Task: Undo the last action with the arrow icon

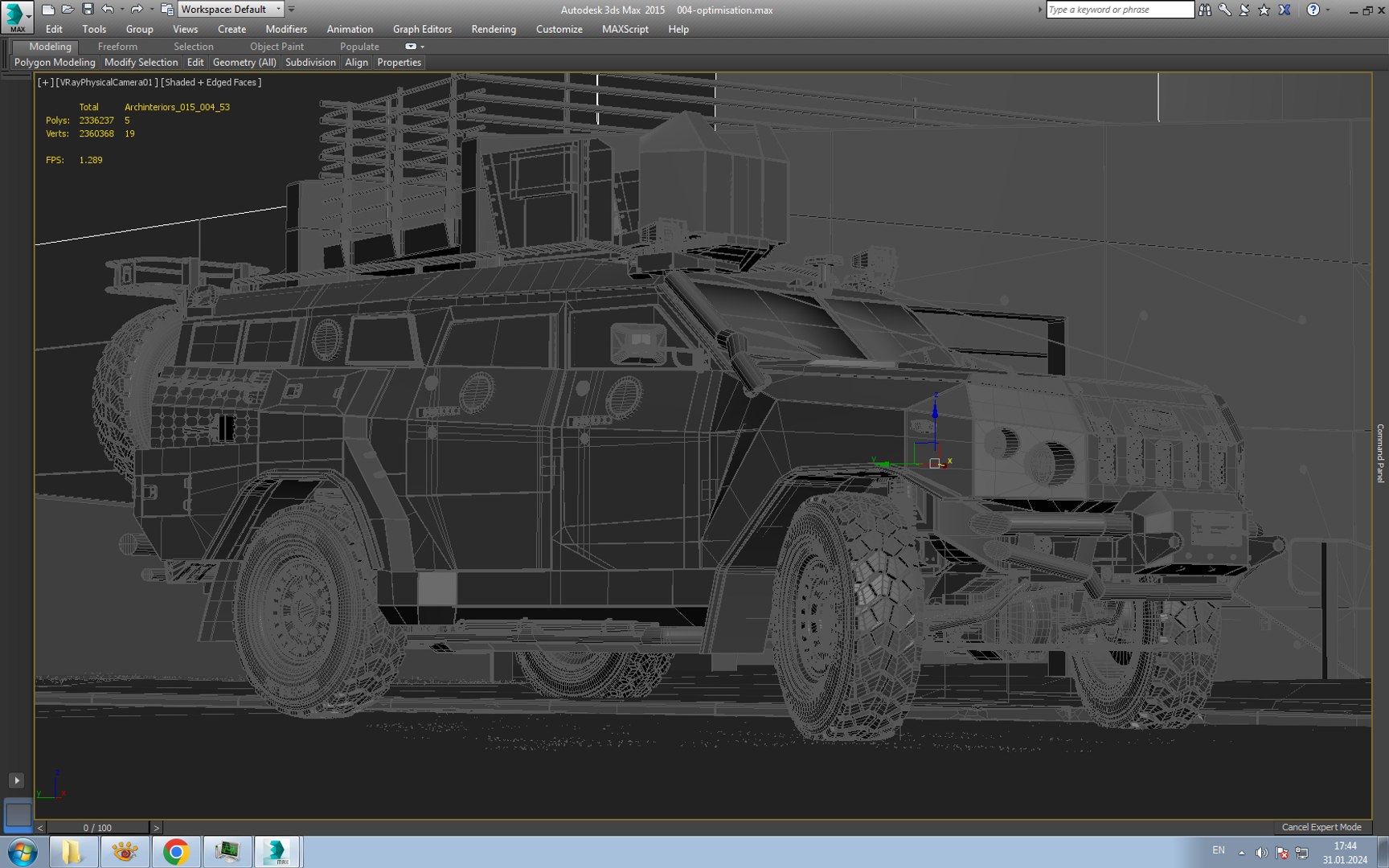Action: coord(108,10)
